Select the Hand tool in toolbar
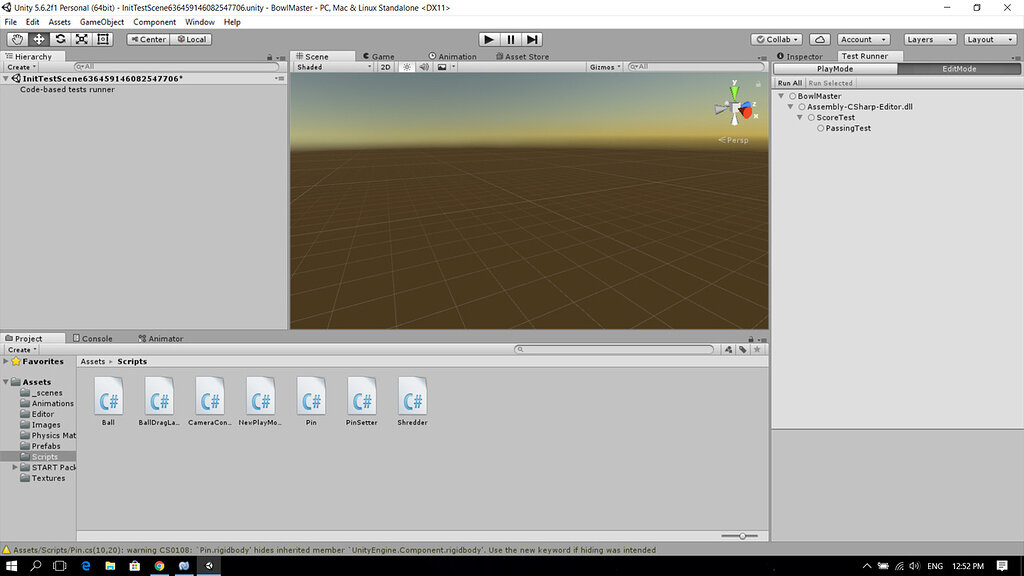Viewport: 1024px width, 576px height. 17,39
